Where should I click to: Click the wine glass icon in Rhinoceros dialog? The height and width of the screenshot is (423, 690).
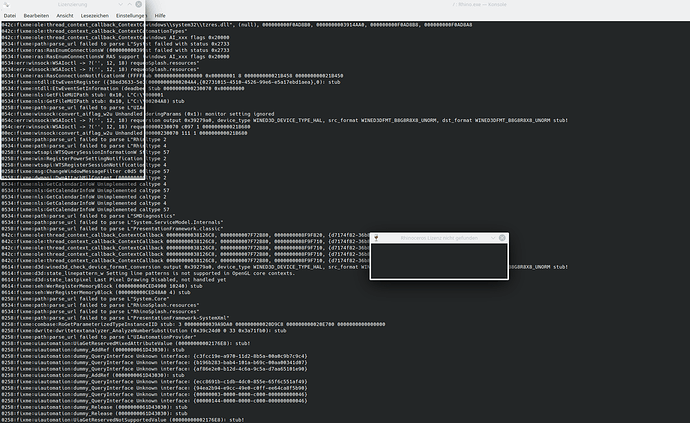(376, 238)
